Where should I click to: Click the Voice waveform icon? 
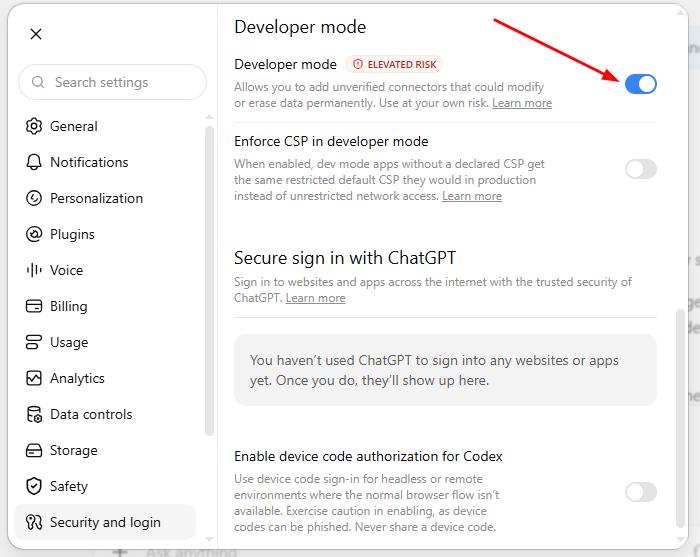point(34,270)
